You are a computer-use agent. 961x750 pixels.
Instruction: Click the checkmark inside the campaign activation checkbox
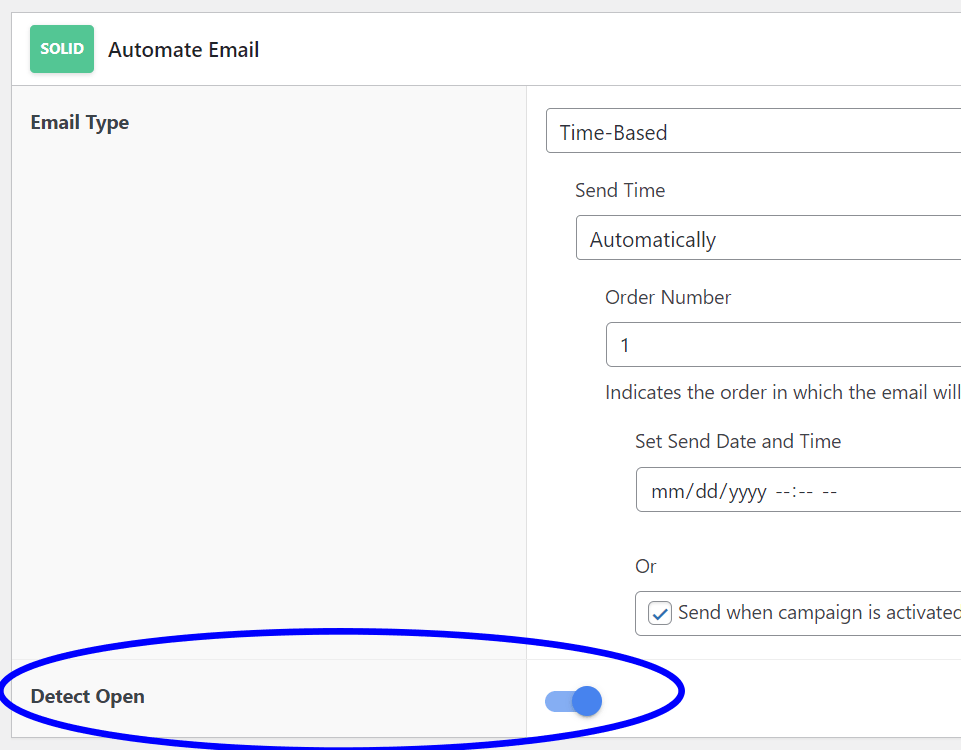coord(659,612)
